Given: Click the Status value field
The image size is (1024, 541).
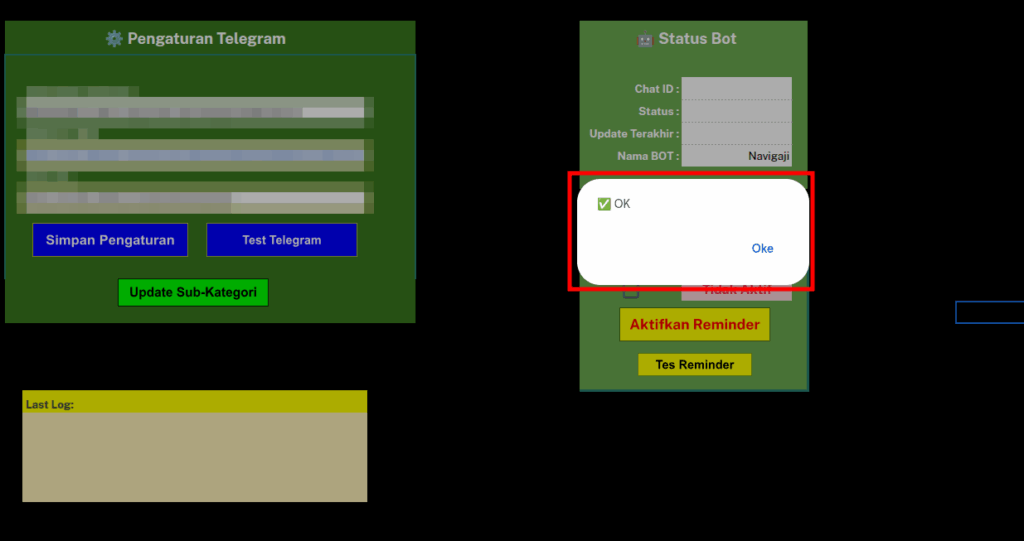Looking at the screenshot, I should 736,111.
